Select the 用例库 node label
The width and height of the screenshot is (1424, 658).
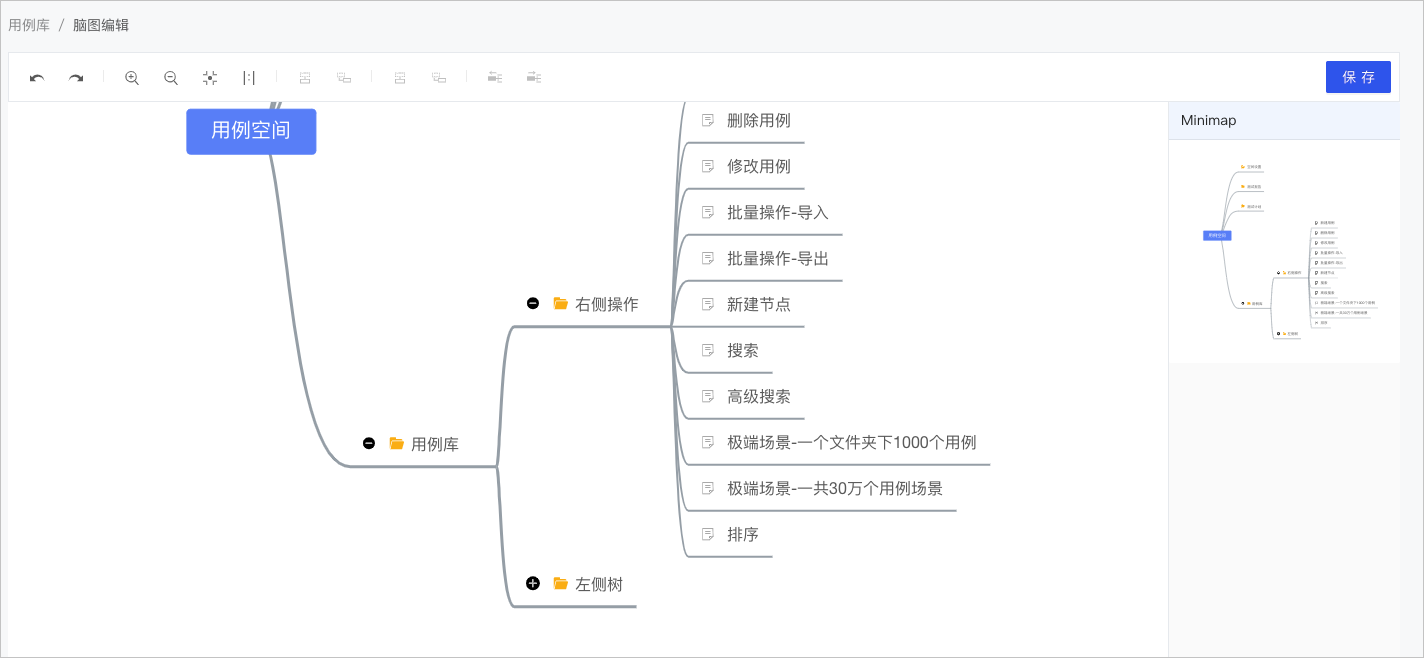[x=435, y=444]
